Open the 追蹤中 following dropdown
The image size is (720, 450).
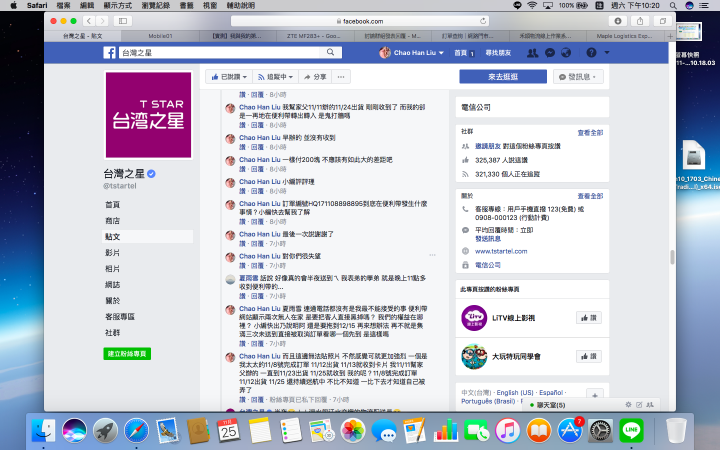click(x=276, y=77)
